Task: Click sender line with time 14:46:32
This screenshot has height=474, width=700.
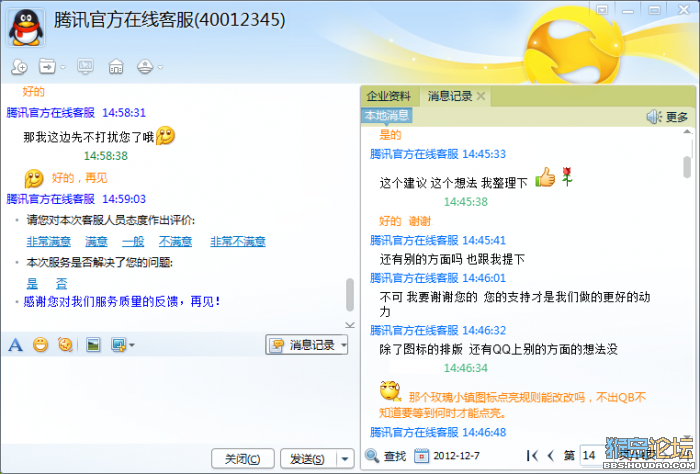Action: coord(438,330)
